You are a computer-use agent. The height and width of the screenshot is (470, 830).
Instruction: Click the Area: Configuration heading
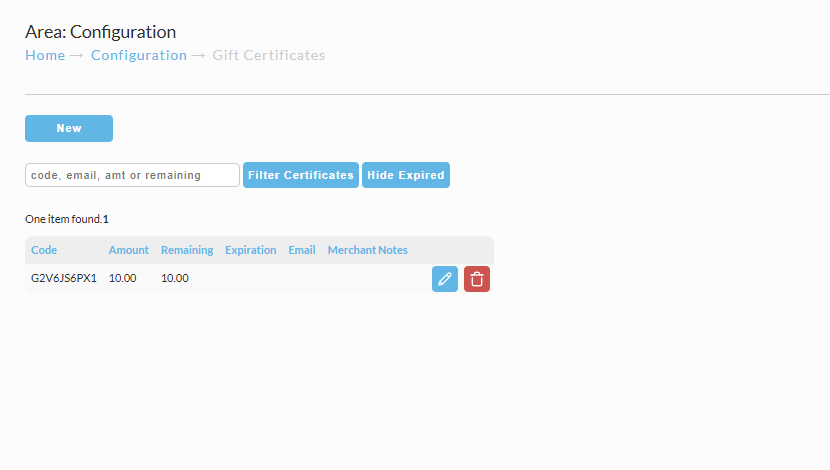[x=101, y=32]
